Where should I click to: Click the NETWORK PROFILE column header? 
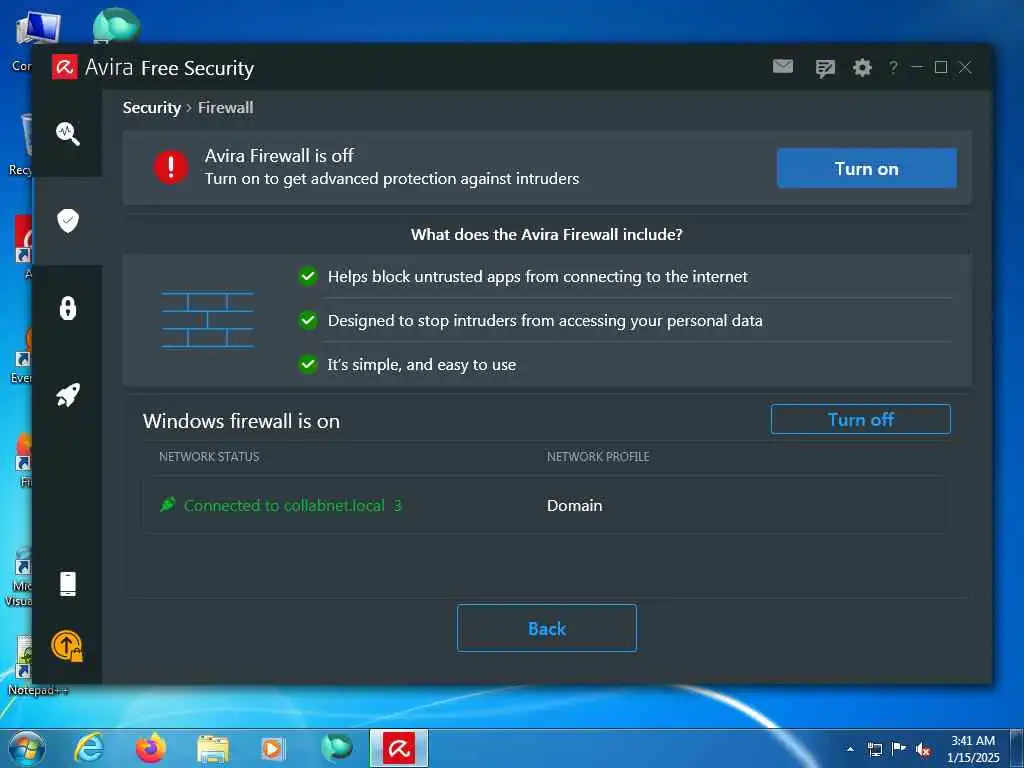click(598, 456)
